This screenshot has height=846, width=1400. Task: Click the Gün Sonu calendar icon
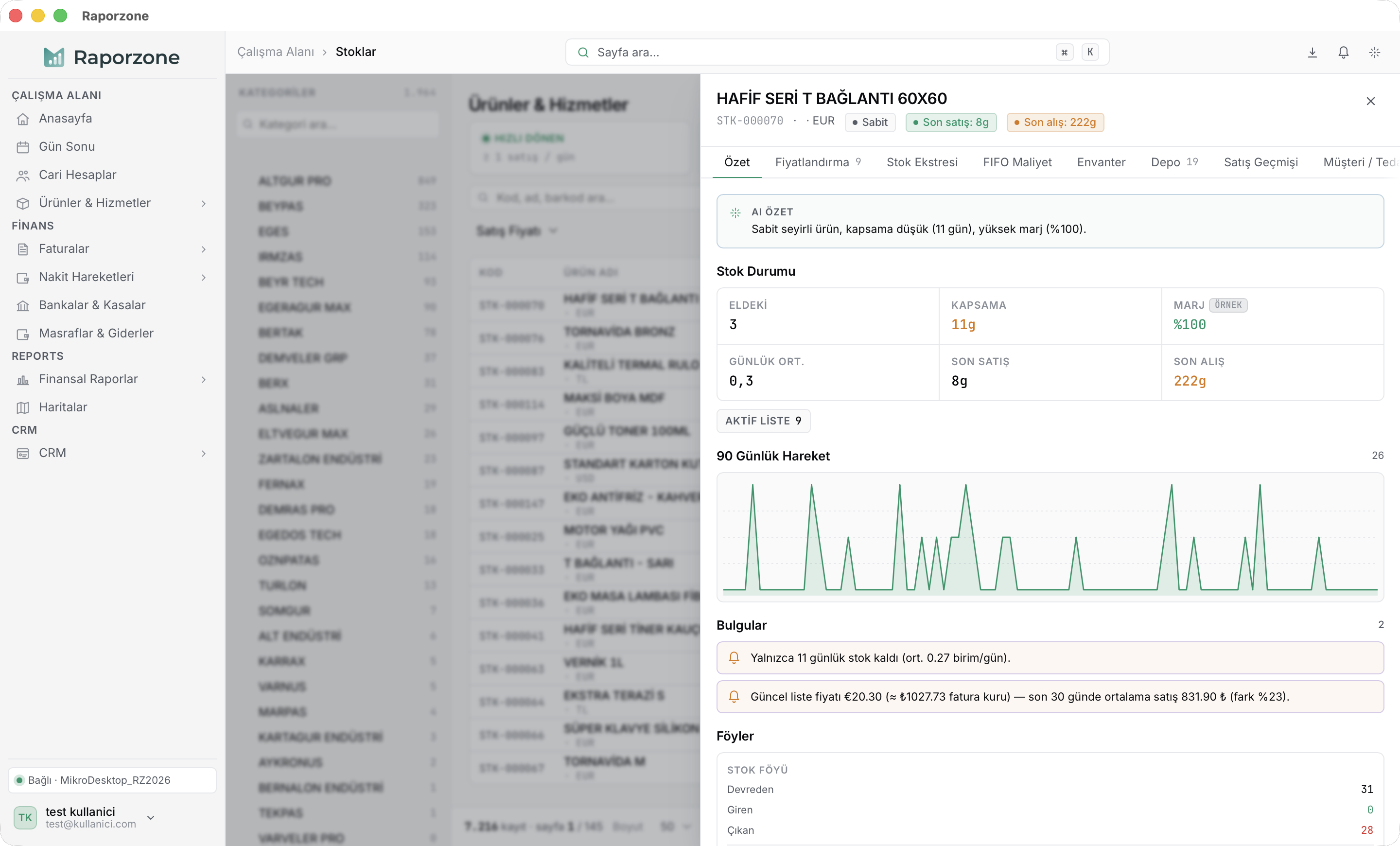pyautogui.click(x=23, y=147)
